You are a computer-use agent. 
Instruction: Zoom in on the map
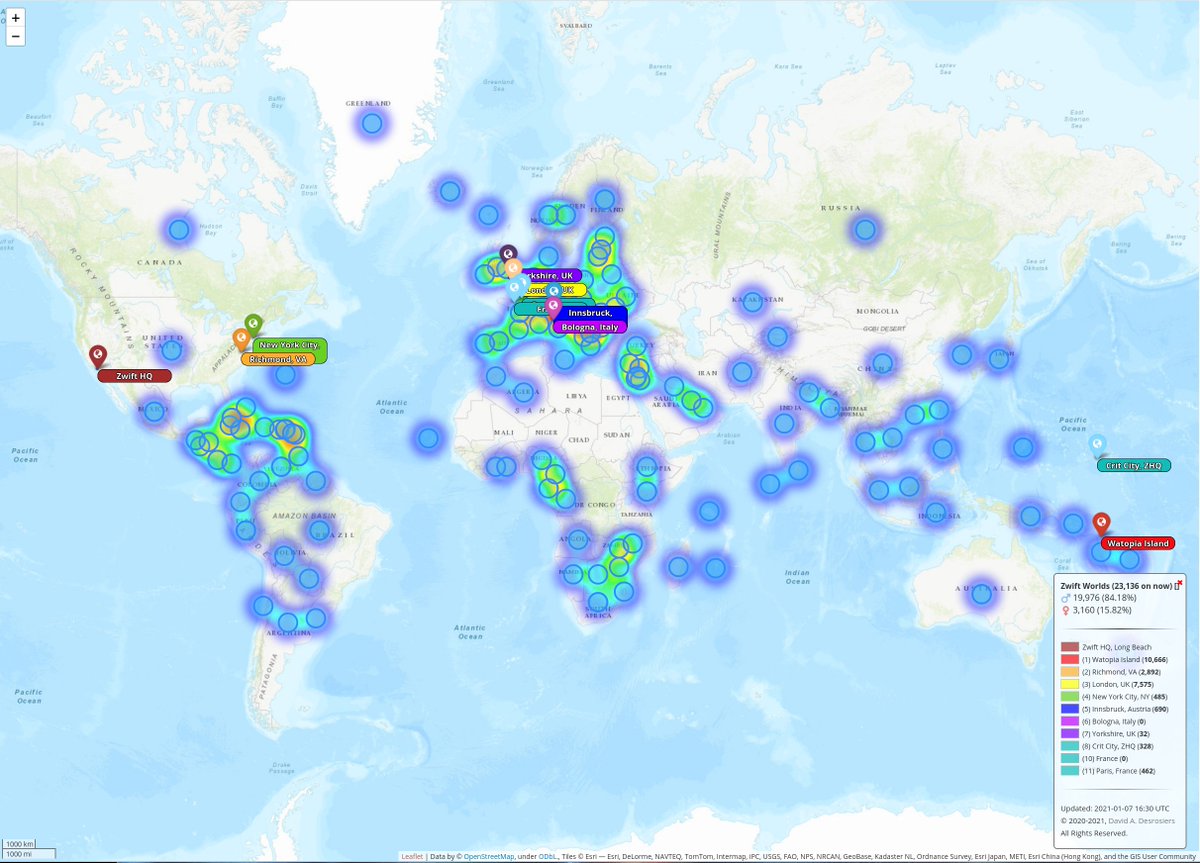coord(15,18)
